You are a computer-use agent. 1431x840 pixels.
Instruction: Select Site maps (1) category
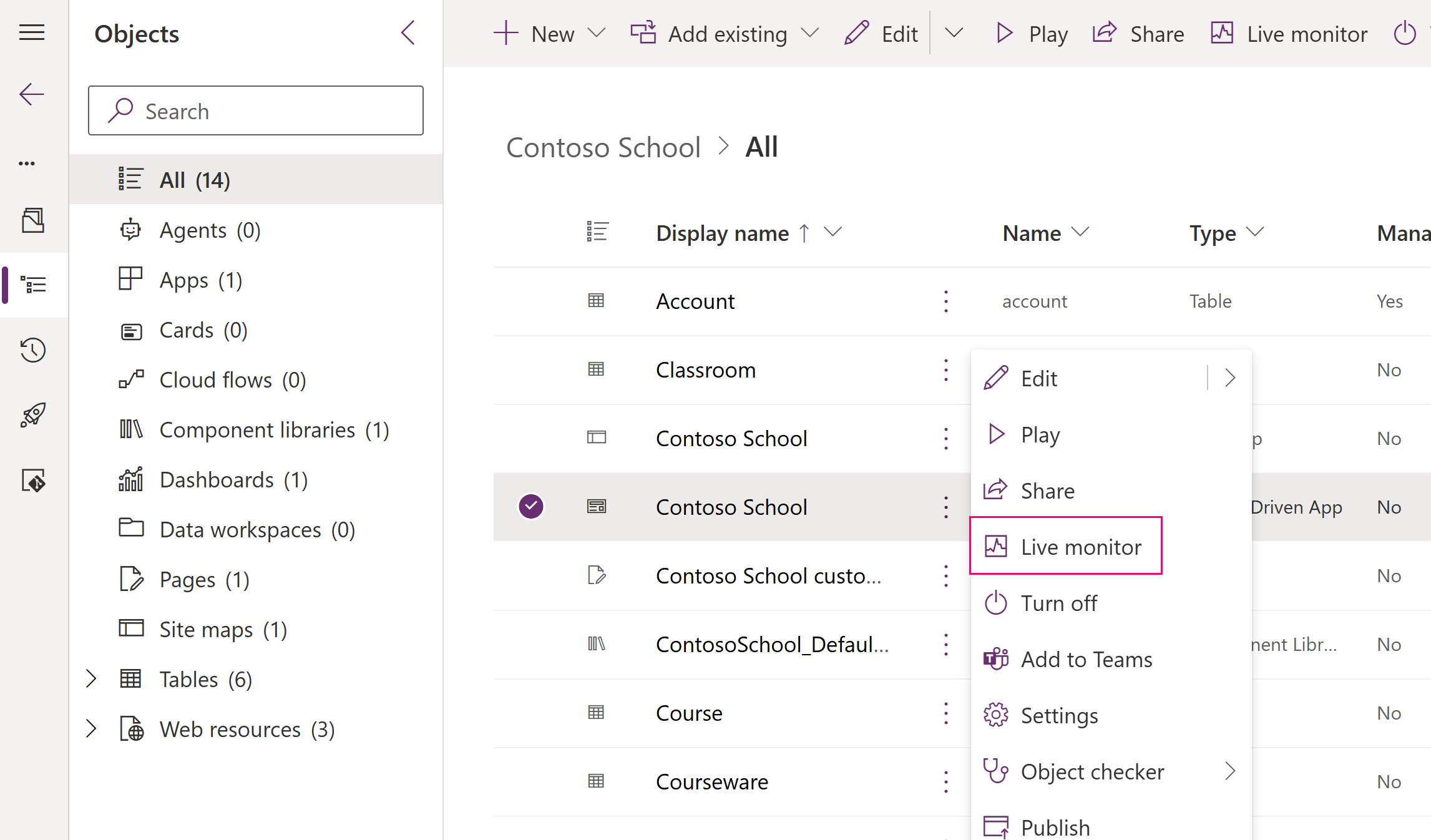(256, 630)
